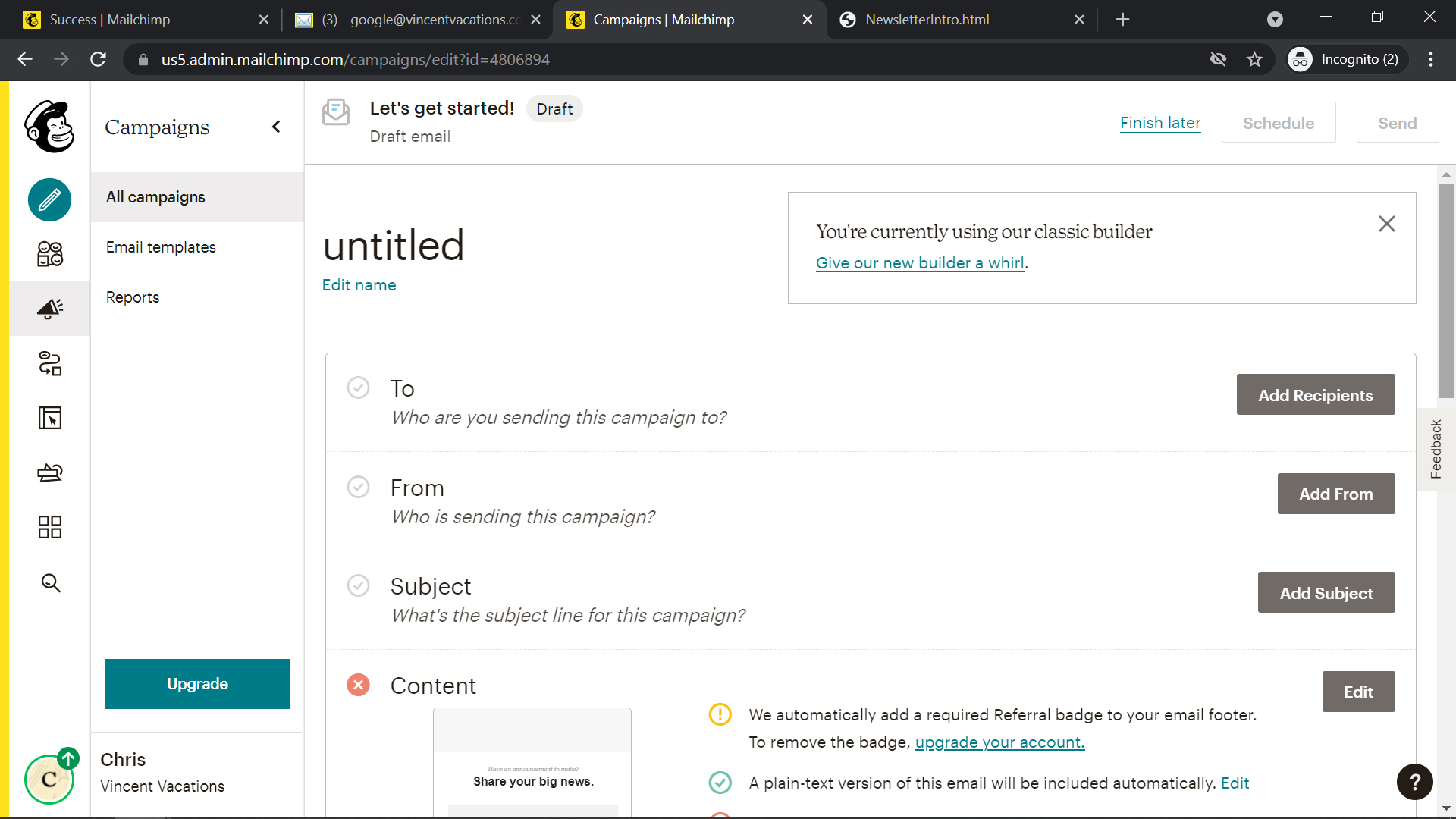This screenshot has width=1456, height=819.
Task: Click the From section check circle
Action: [358, 487]
